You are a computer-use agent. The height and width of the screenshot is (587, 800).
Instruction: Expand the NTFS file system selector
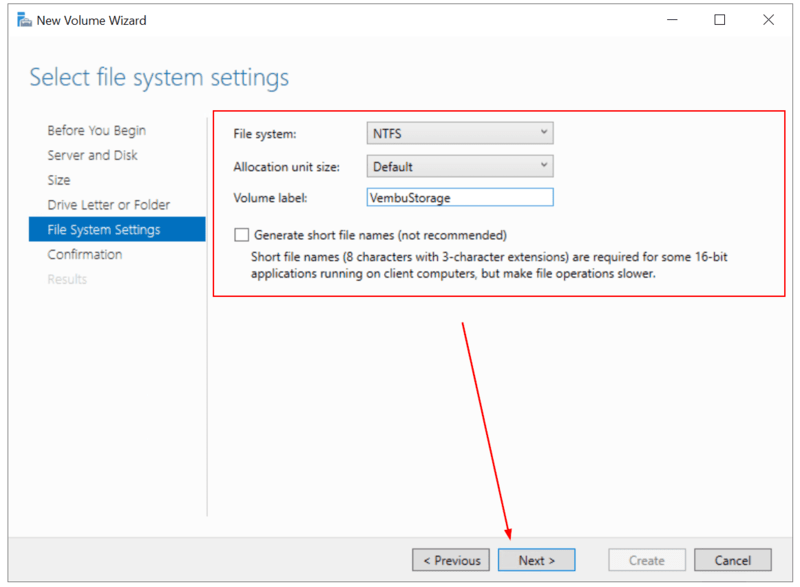543,132
